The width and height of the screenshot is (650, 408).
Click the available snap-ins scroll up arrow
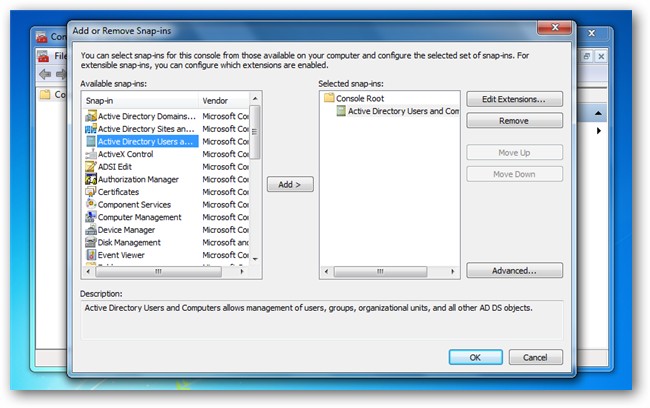click(255, 98)
